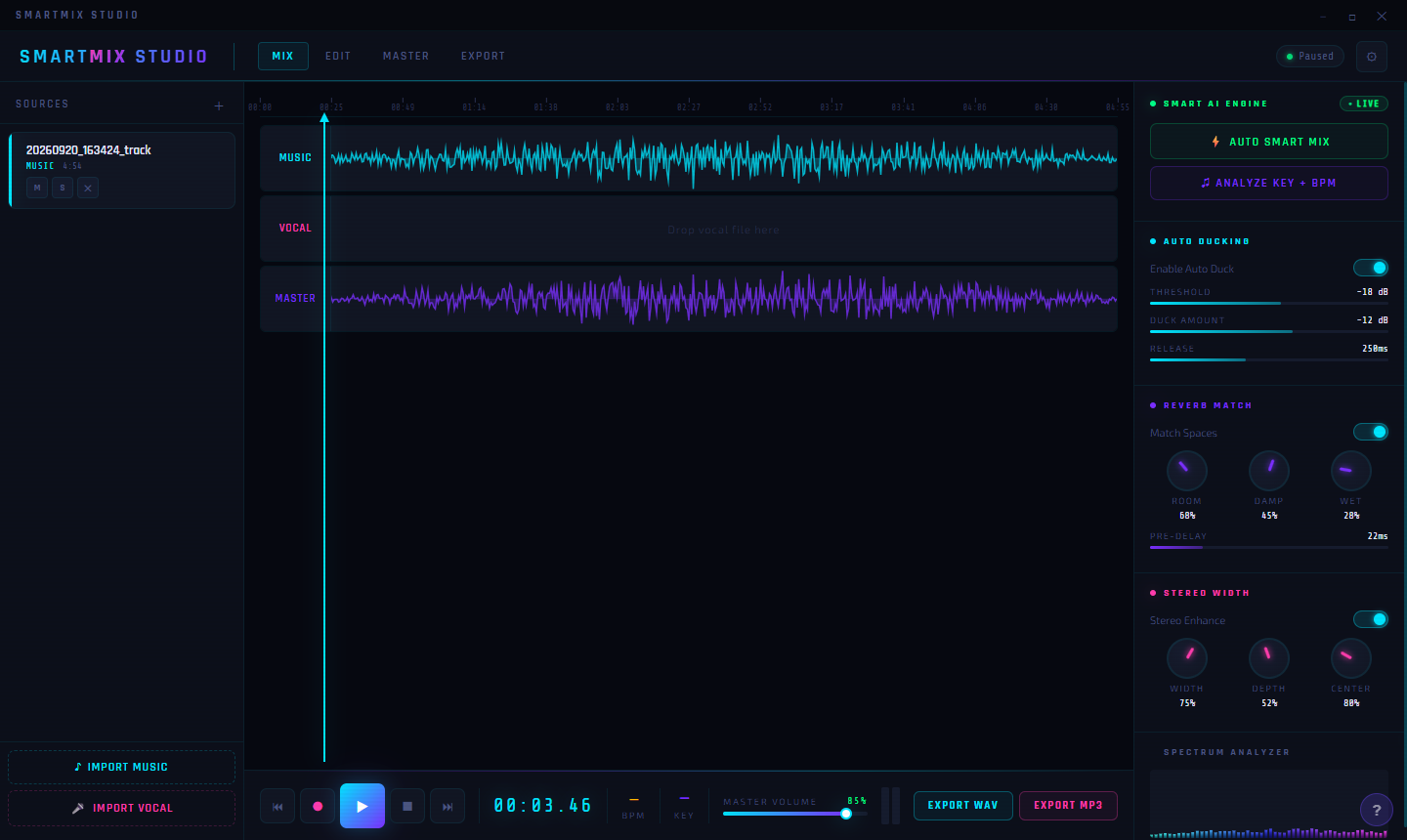
Task: Adjust the Damp reverb knob
Action: pos(1269,471)
